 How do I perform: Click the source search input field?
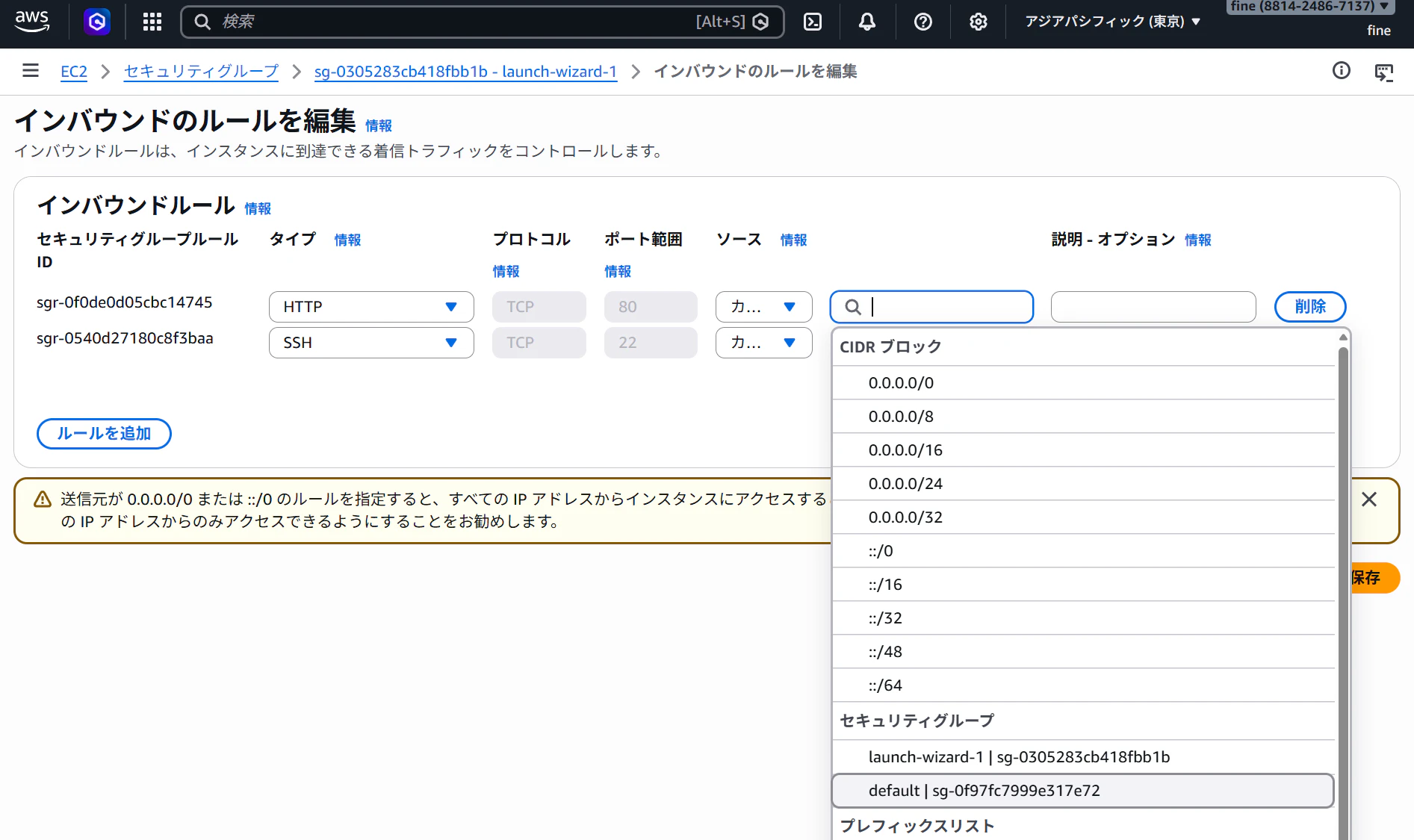[931, 307]
